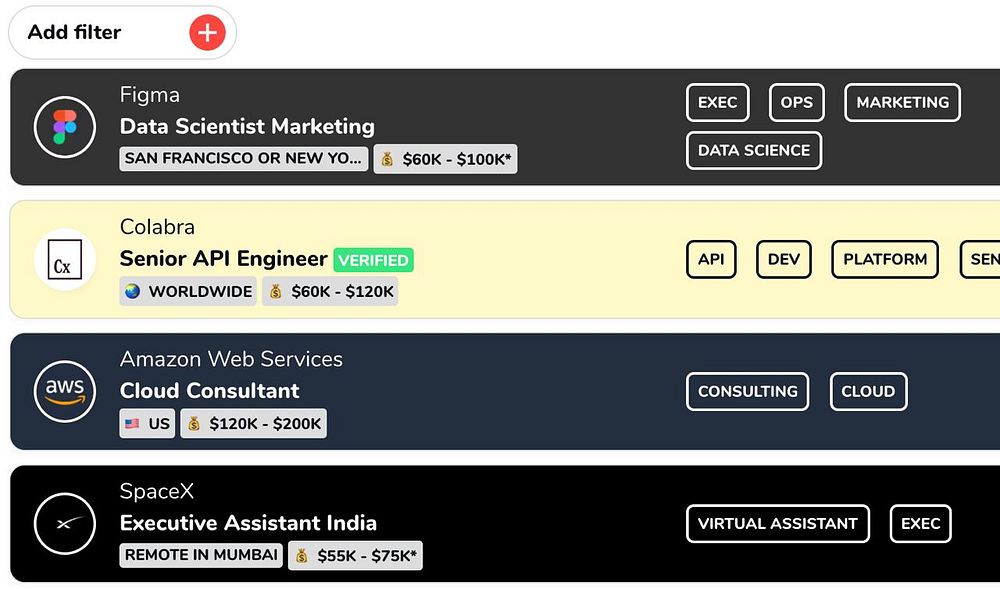Click the SpaceX company name
This screenshot has width=1000, height=590.
click(156, 491)
